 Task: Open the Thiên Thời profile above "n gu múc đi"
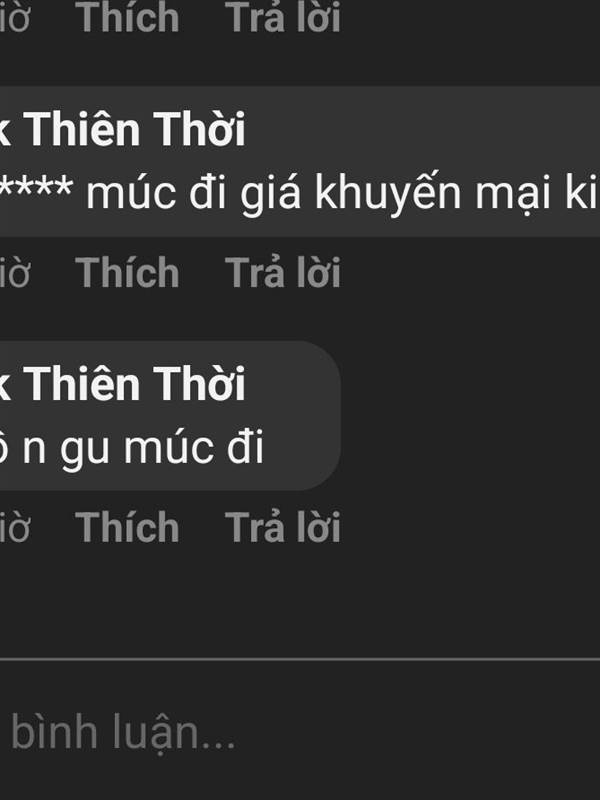pyautogui.click(x=122, y=384)
